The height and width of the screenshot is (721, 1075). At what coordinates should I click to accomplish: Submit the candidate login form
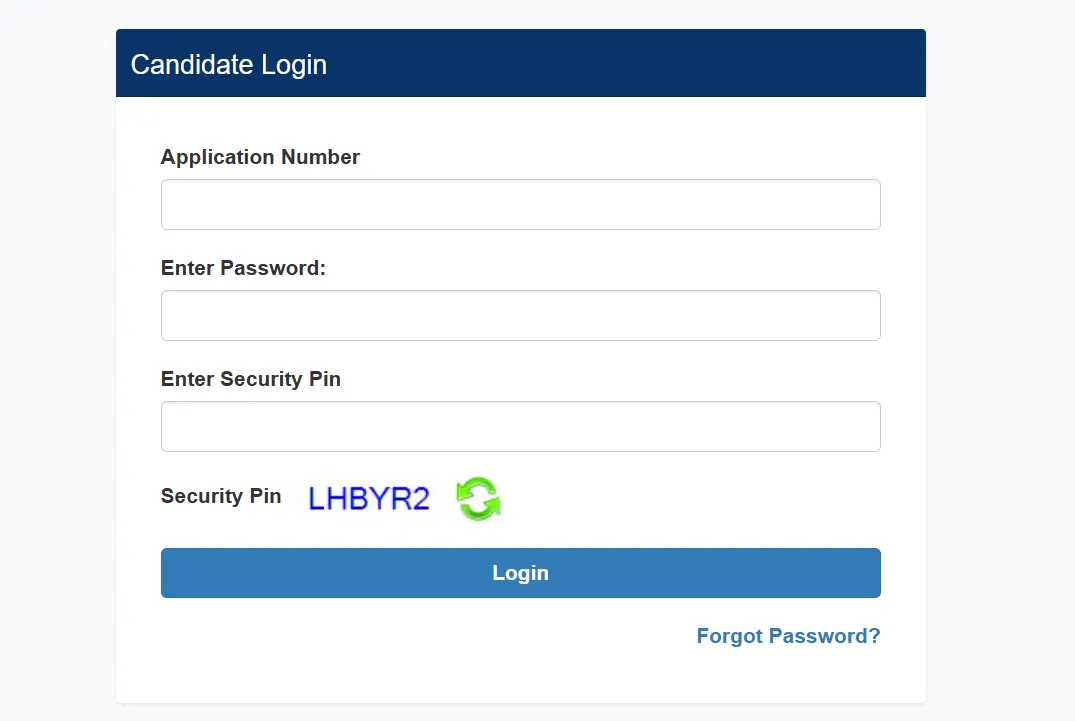tap(520, 572)
